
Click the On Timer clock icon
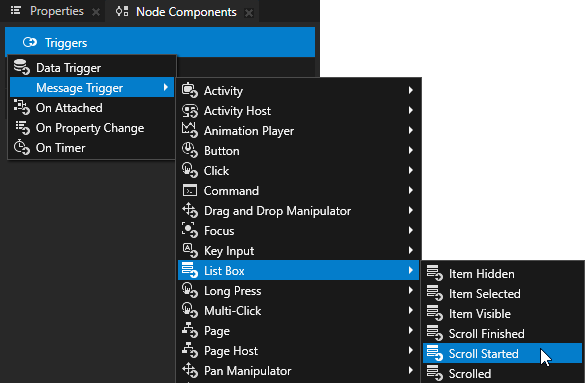[22, 147]
